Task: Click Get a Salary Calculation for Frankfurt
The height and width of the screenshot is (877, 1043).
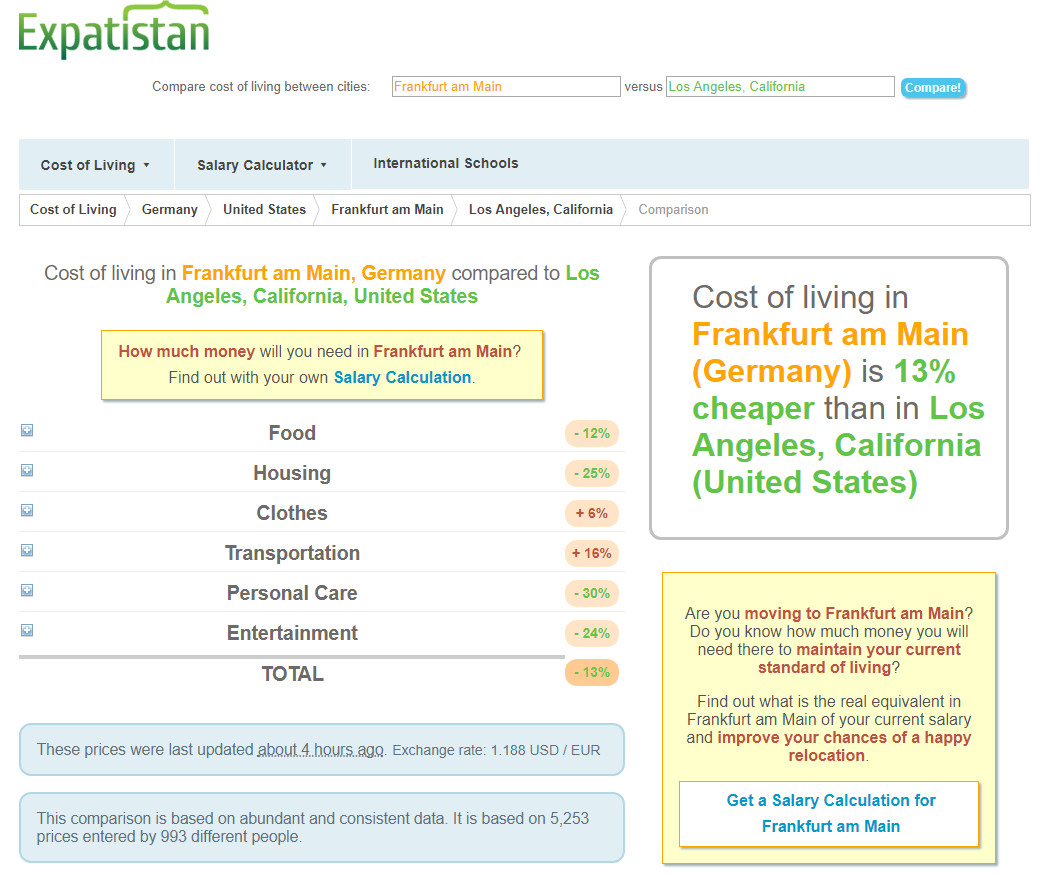Action: point(830,813)
